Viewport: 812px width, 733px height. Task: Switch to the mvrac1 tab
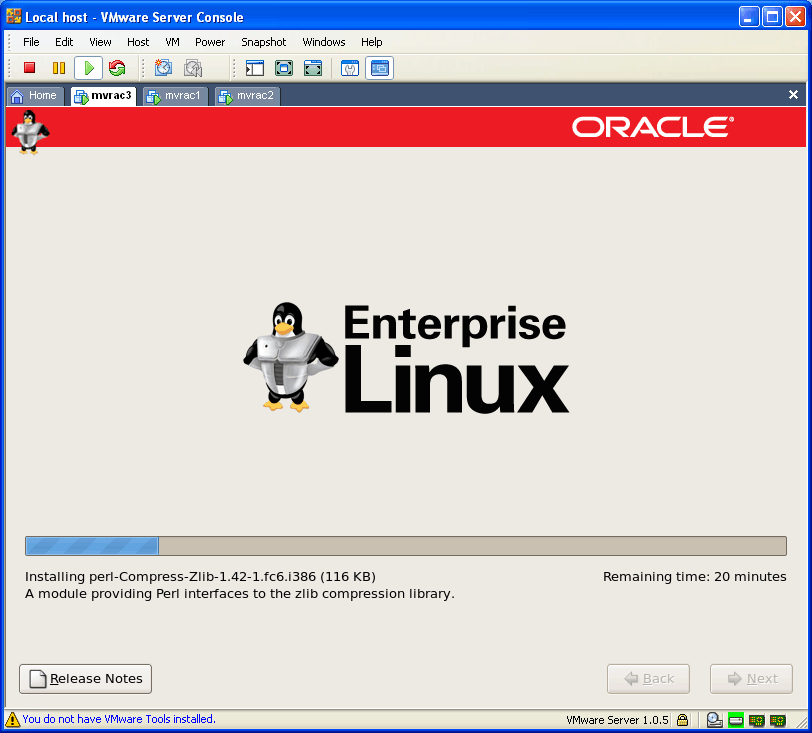pos(175,96)
